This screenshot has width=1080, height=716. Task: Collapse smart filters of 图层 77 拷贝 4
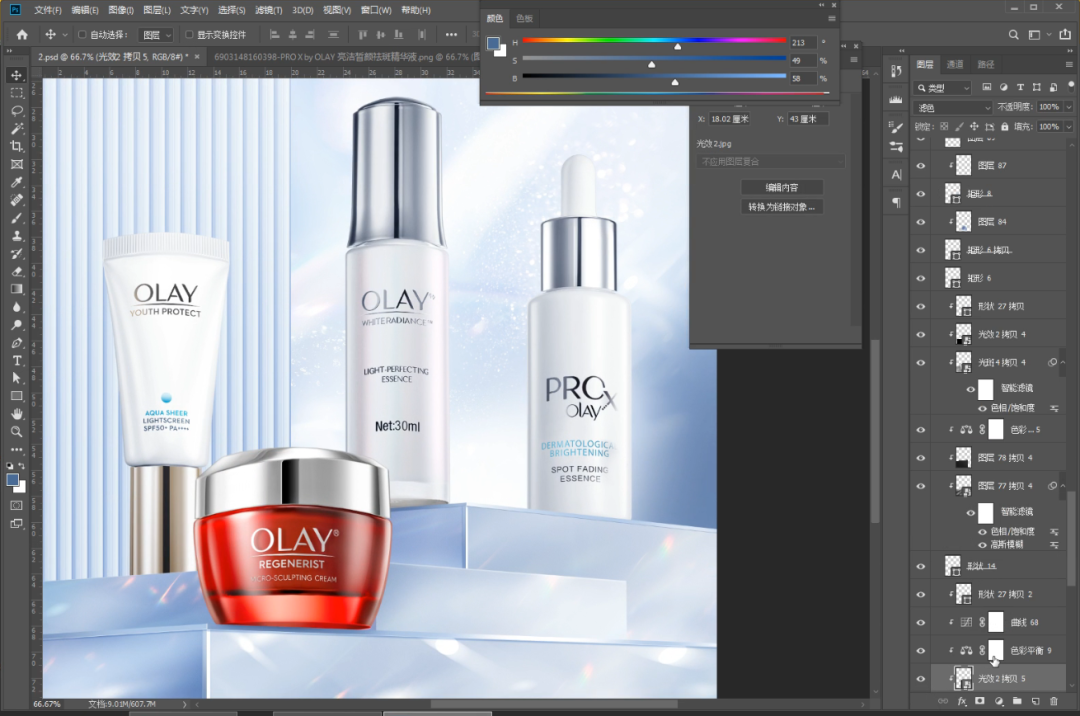pyautogui.click(x=1063, y=486)
